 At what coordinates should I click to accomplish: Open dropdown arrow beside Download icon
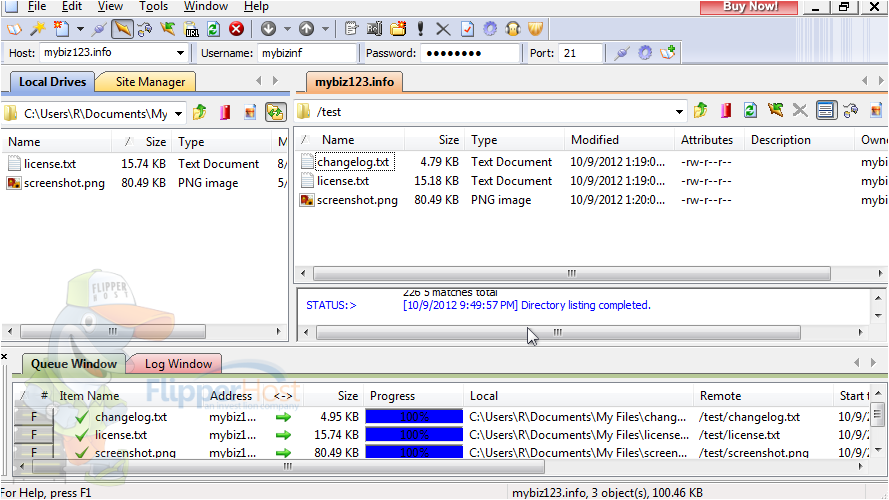coord(287,28)
